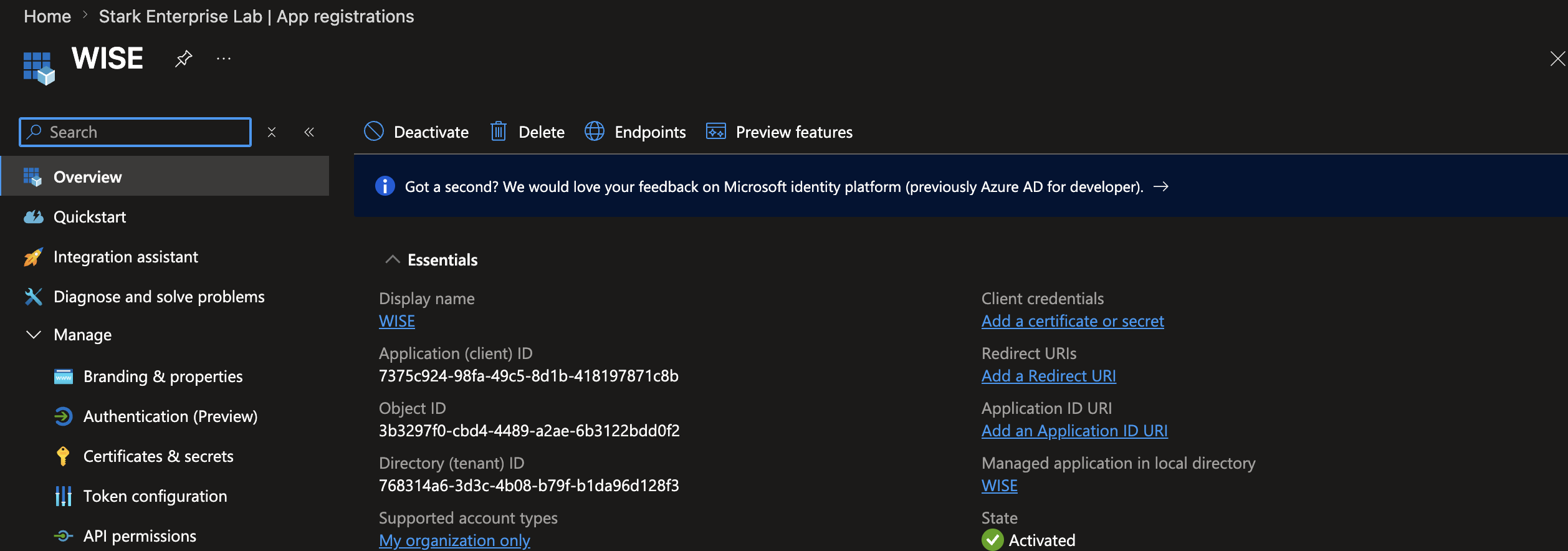Click the Manage group label

[83, 335]
